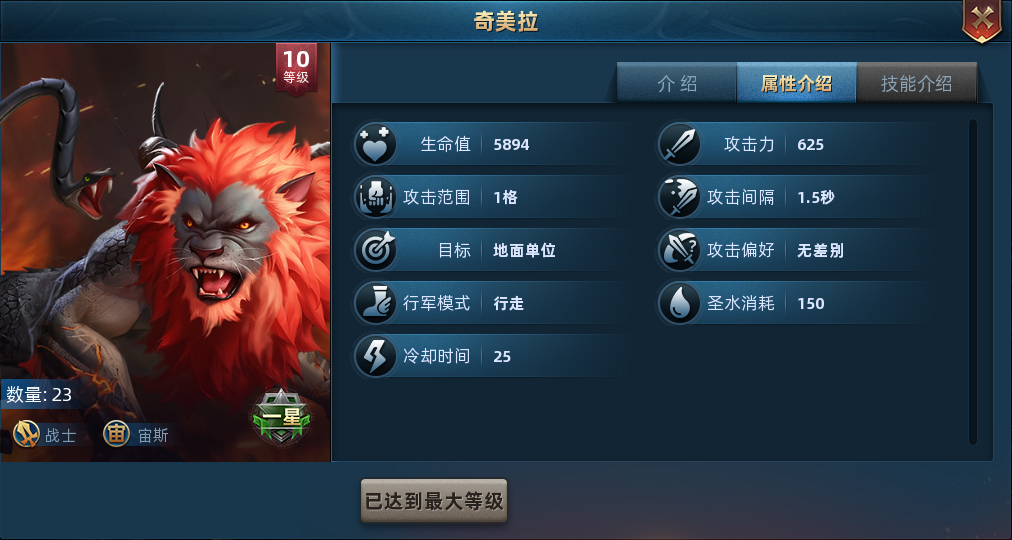Tap the Chimera lion portrait artwork
The image size is (1012, 540).
(165, 252)
